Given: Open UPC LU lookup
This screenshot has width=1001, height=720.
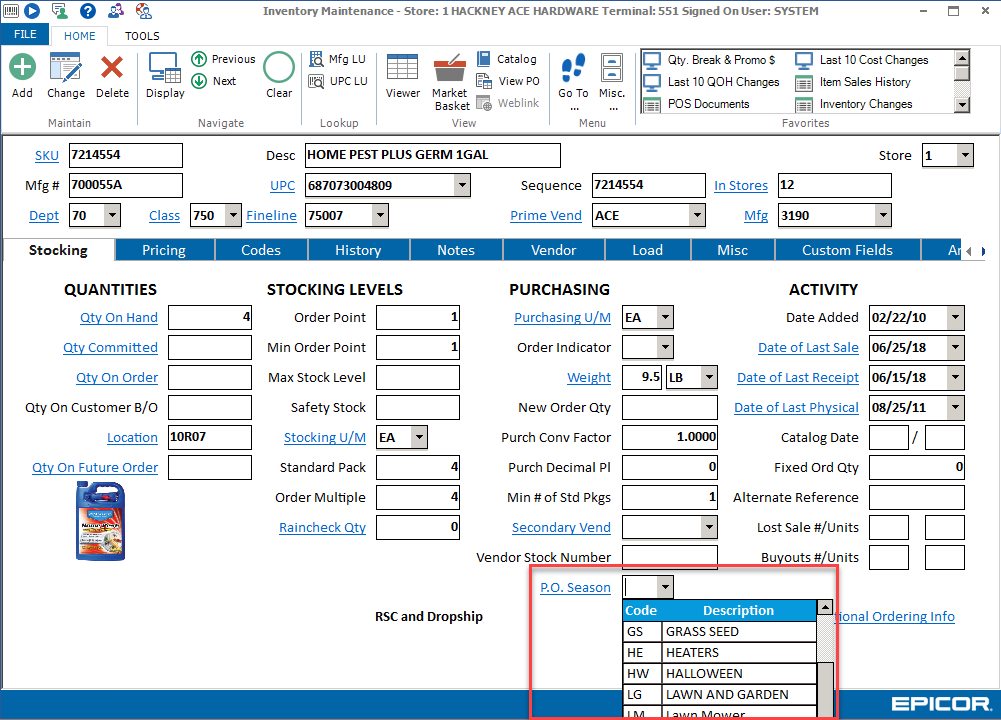Looking at the screenshot, I should [x=338, y=81].
